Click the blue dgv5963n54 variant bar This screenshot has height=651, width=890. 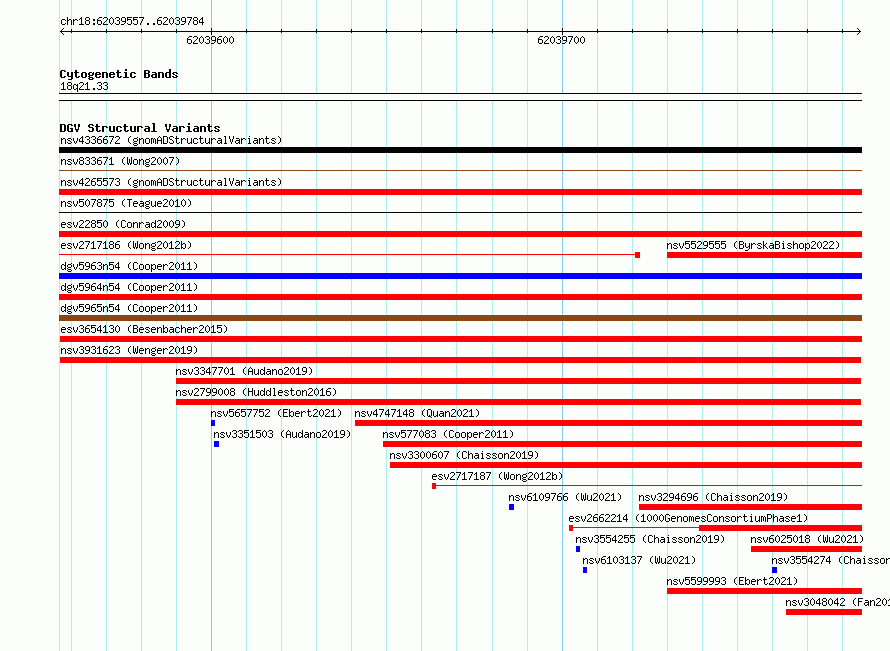pyautogui.click(x=460, y=276)
